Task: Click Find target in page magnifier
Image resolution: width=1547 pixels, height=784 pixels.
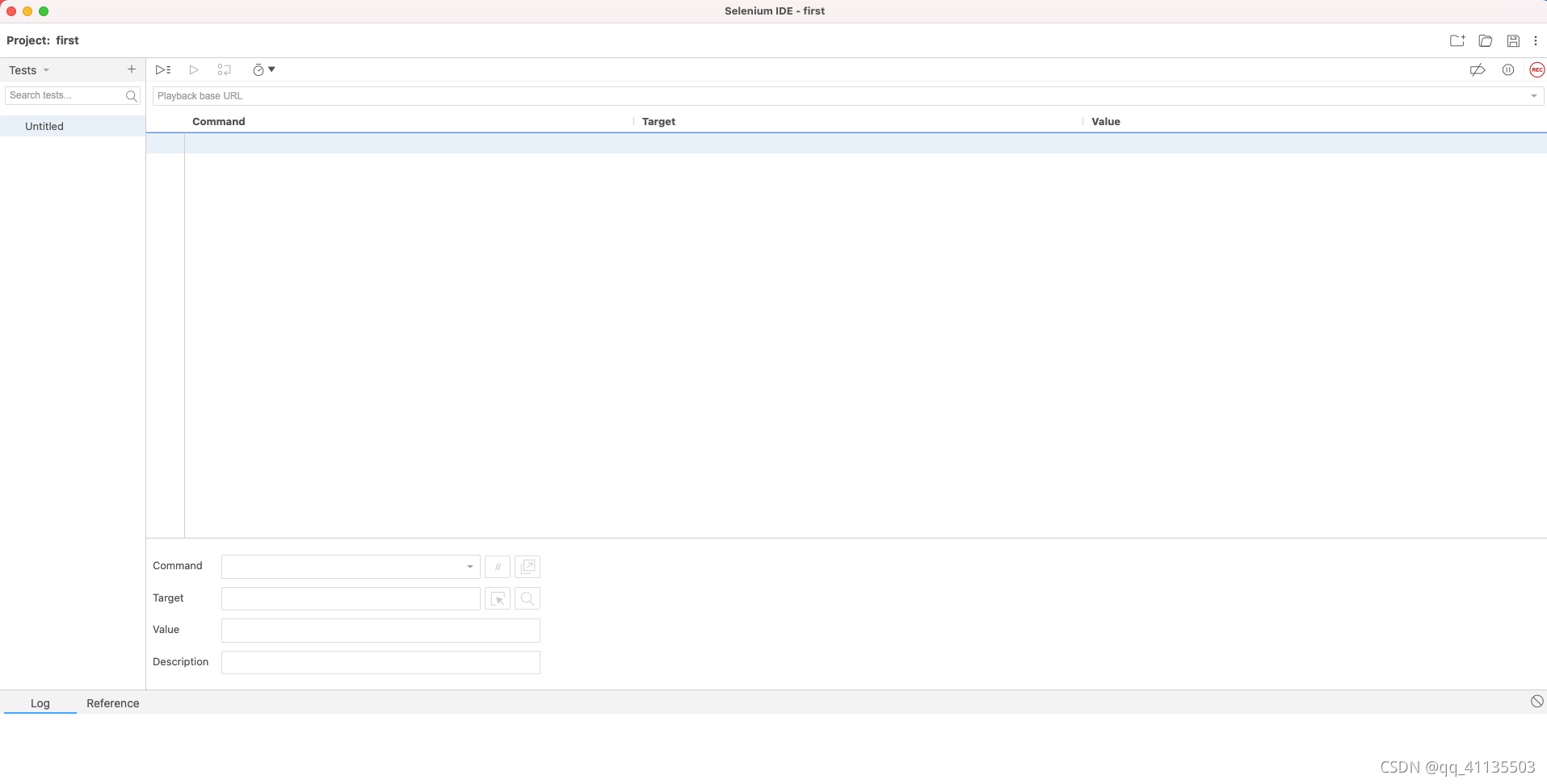Action: click(528, 598)
